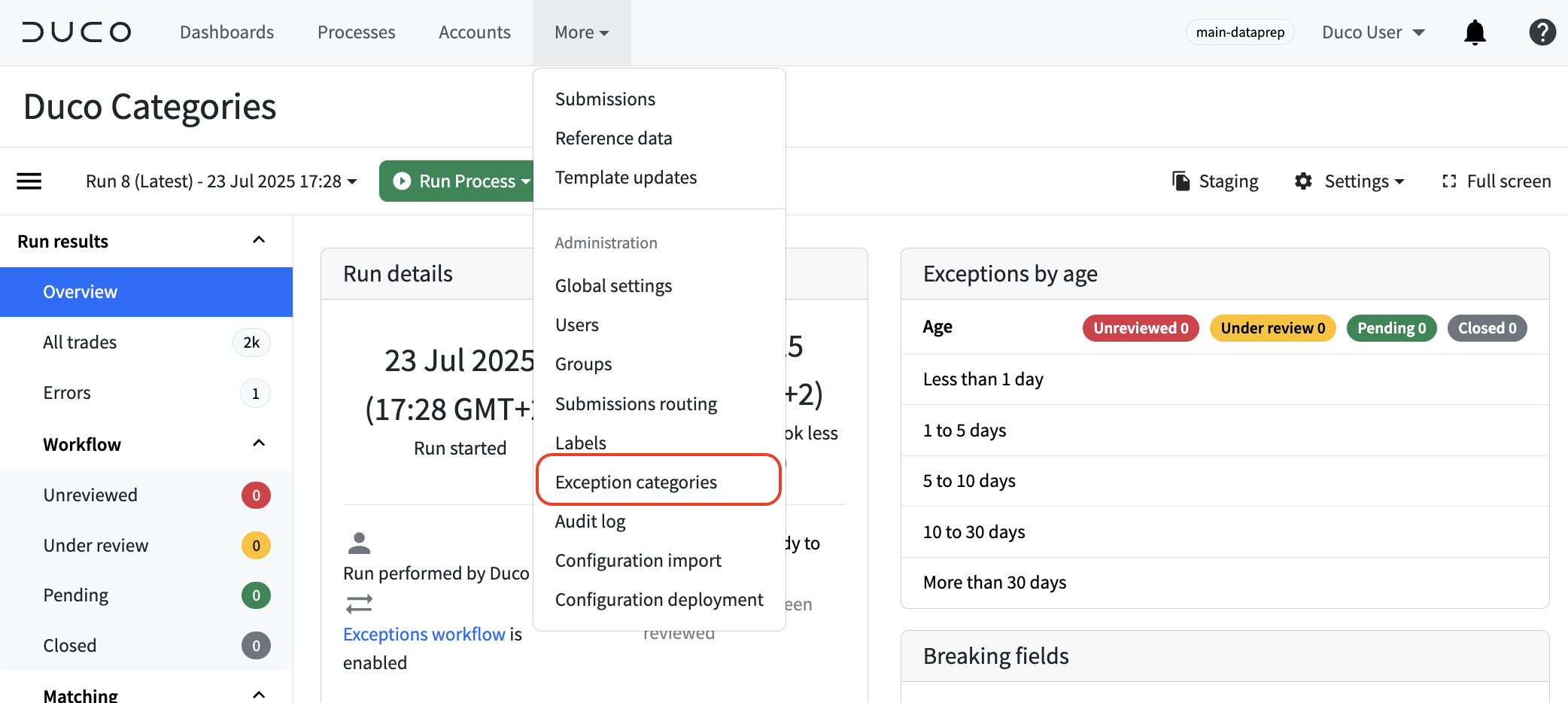Click the Less than 1 day row
The width and height of the screenshot is (1568, 703).
[1225, 379]
